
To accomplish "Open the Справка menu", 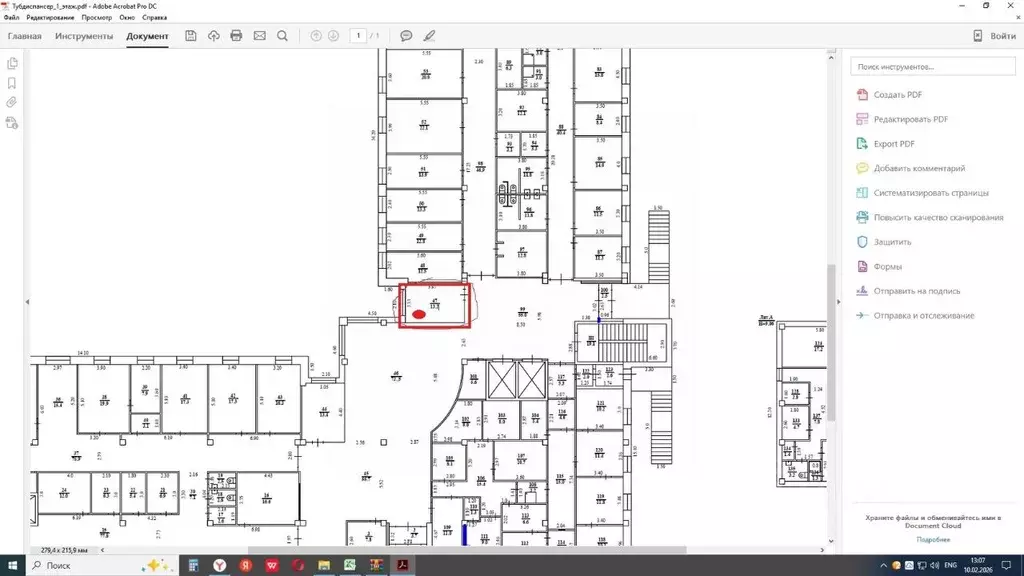I will pyautogui.click(x=155, y=18).
